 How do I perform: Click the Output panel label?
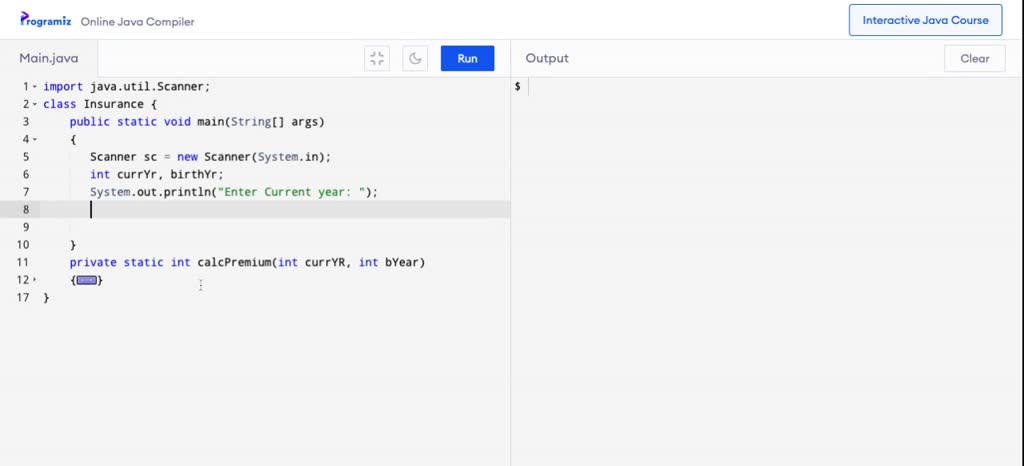click(547, 58)
